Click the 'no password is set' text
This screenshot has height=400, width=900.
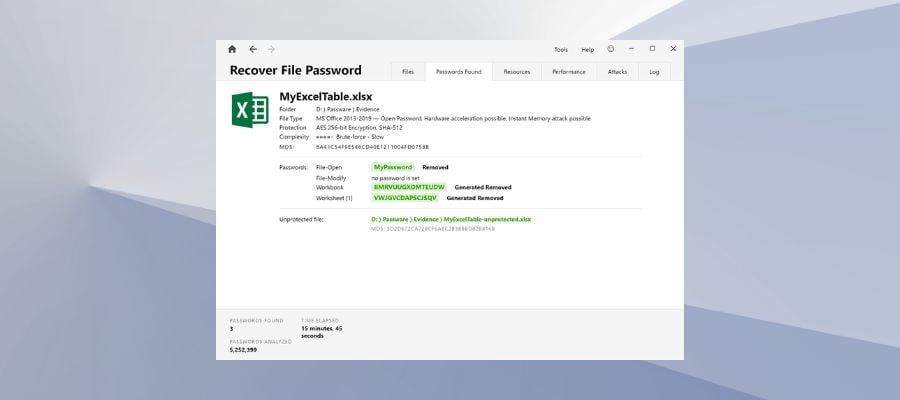[395, 178]
